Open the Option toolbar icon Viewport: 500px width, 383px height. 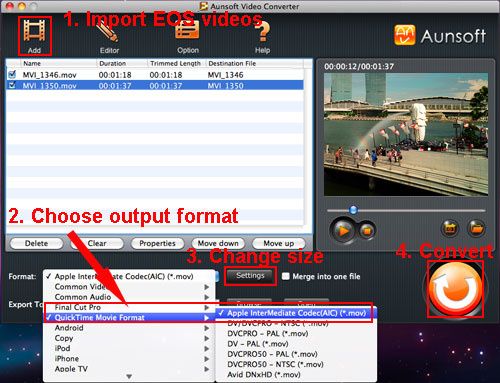[x=187, y=31]
